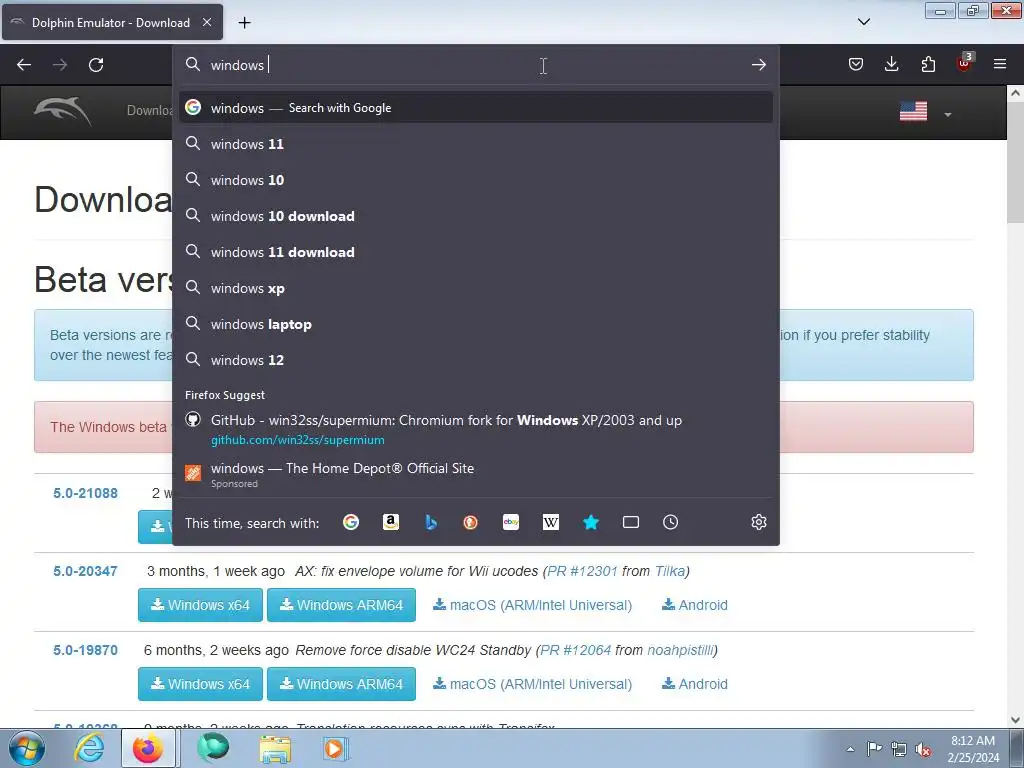Viewport: 1024px width, 768px height.
Task: Search this time with Wikipedia icon
Action: [551, 522]
